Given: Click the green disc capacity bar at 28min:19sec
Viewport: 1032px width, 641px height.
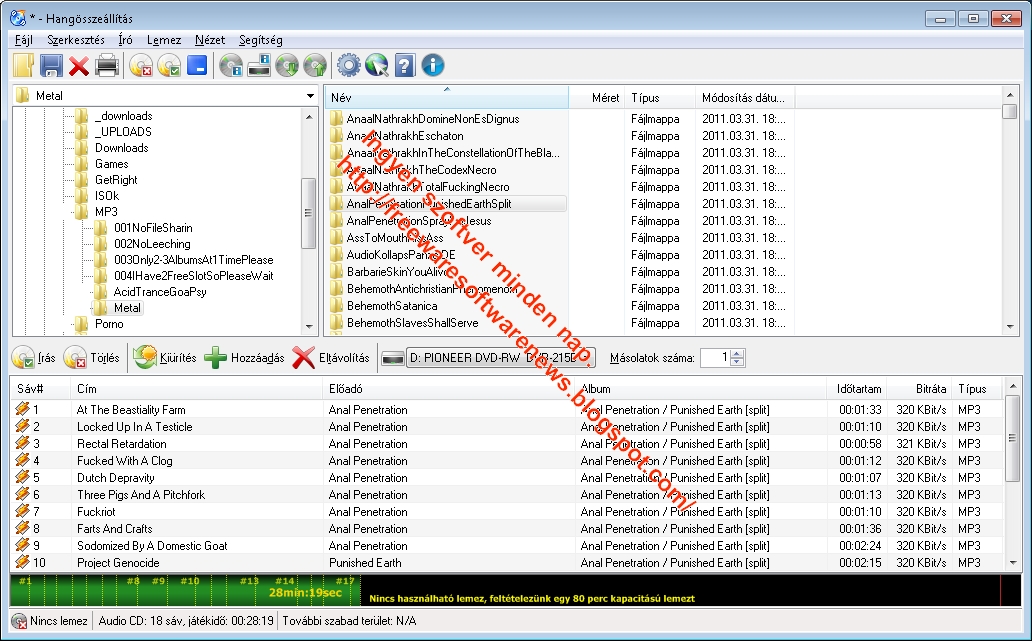Looking at the screenshot, I should click(185, 590).
